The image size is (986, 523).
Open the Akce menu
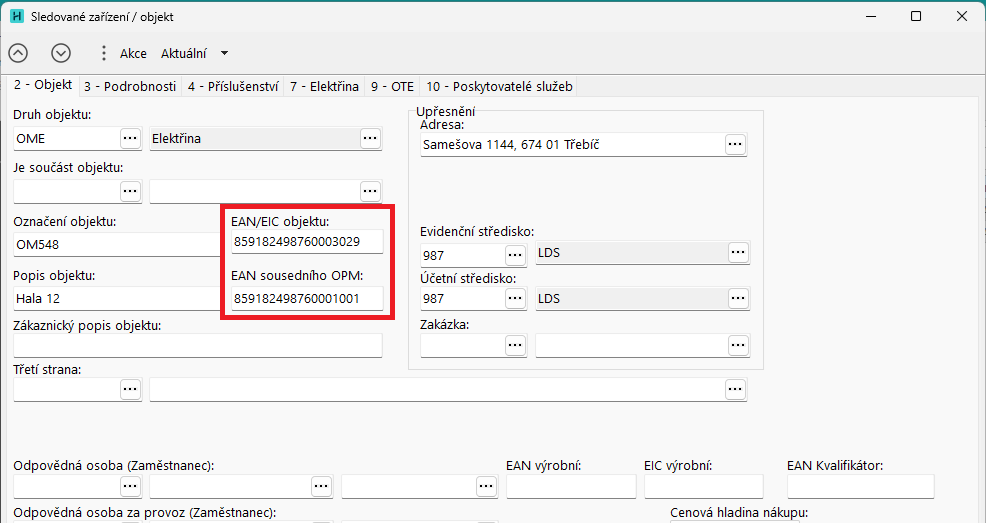(x=133, y=53)
